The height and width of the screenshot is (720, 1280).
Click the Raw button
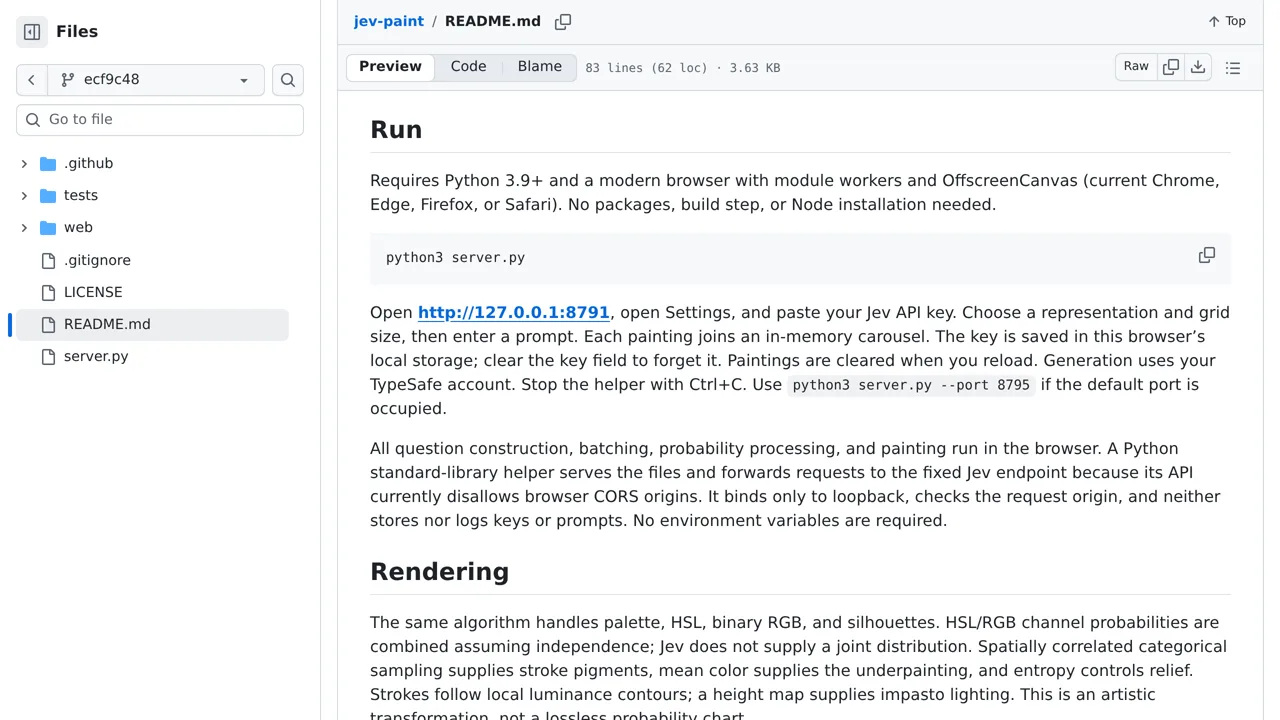(1136, 67)
